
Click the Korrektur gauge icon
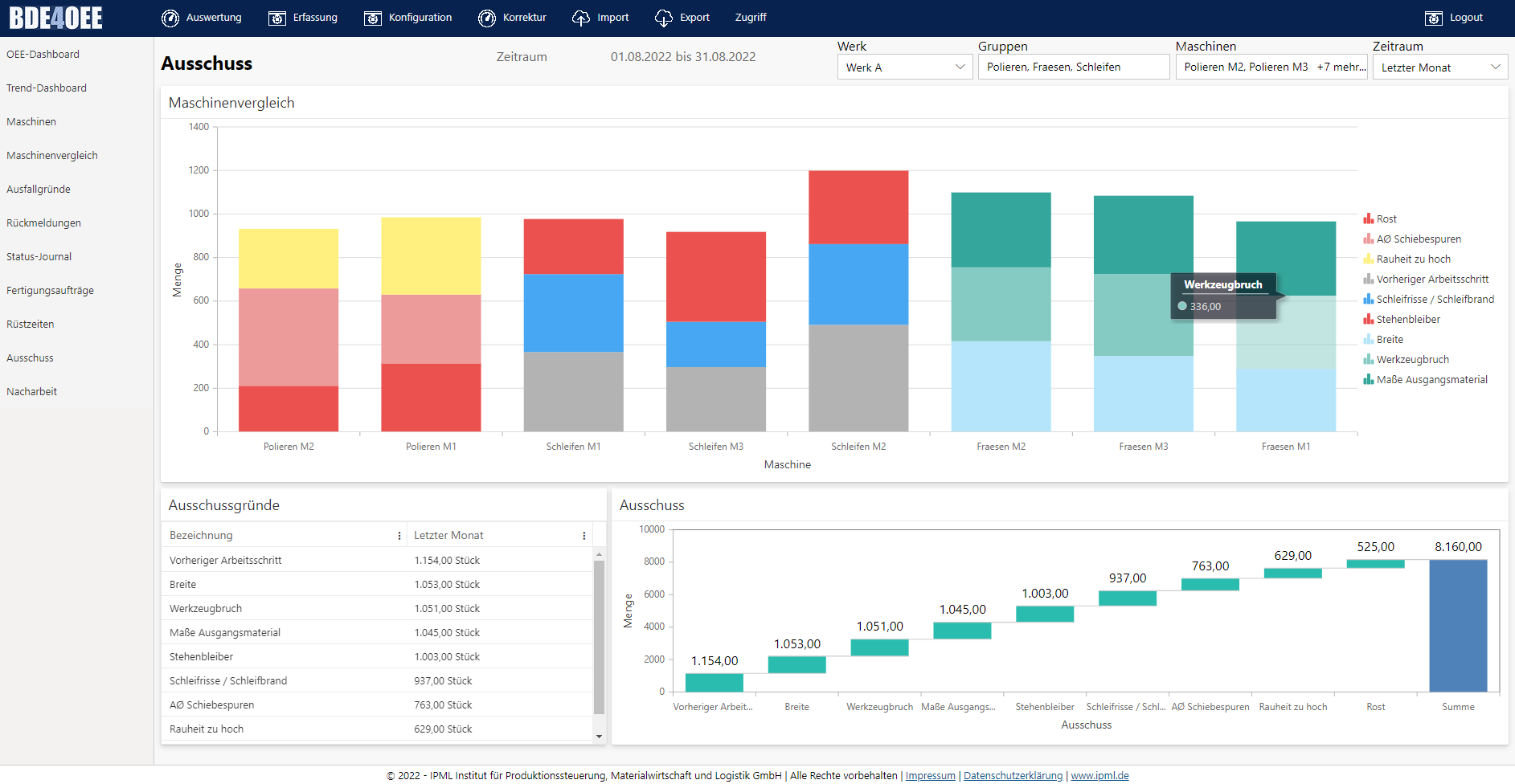pos(487,18)
